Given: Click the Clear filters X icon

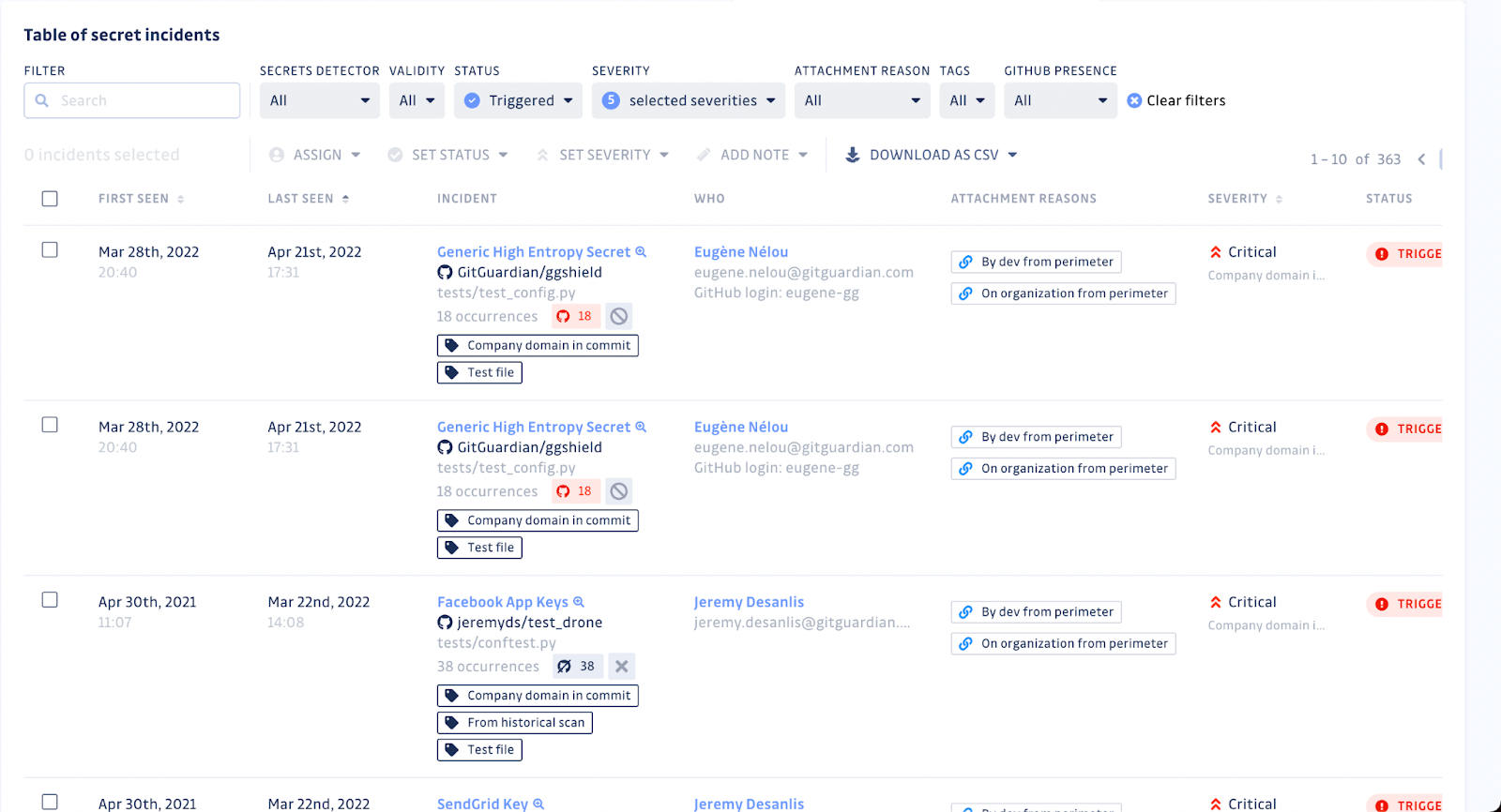Looking at the screenshot, I should [x=1134, y=100].
